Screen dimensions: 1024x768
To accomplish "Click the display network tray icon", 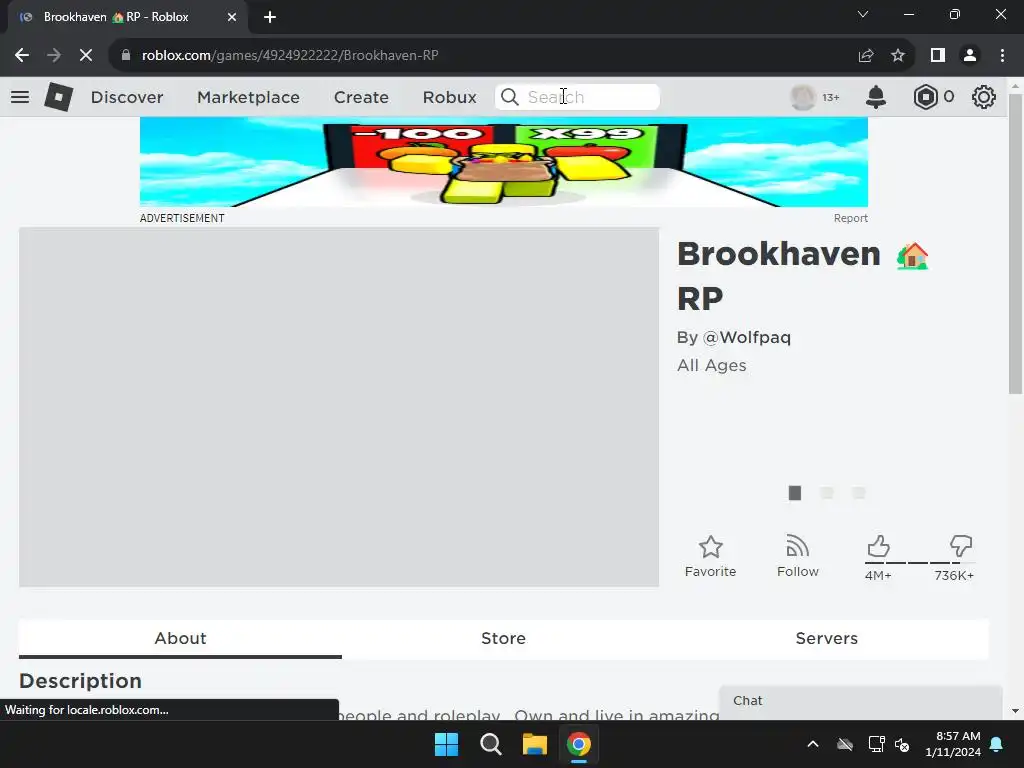I will (876, 744).
